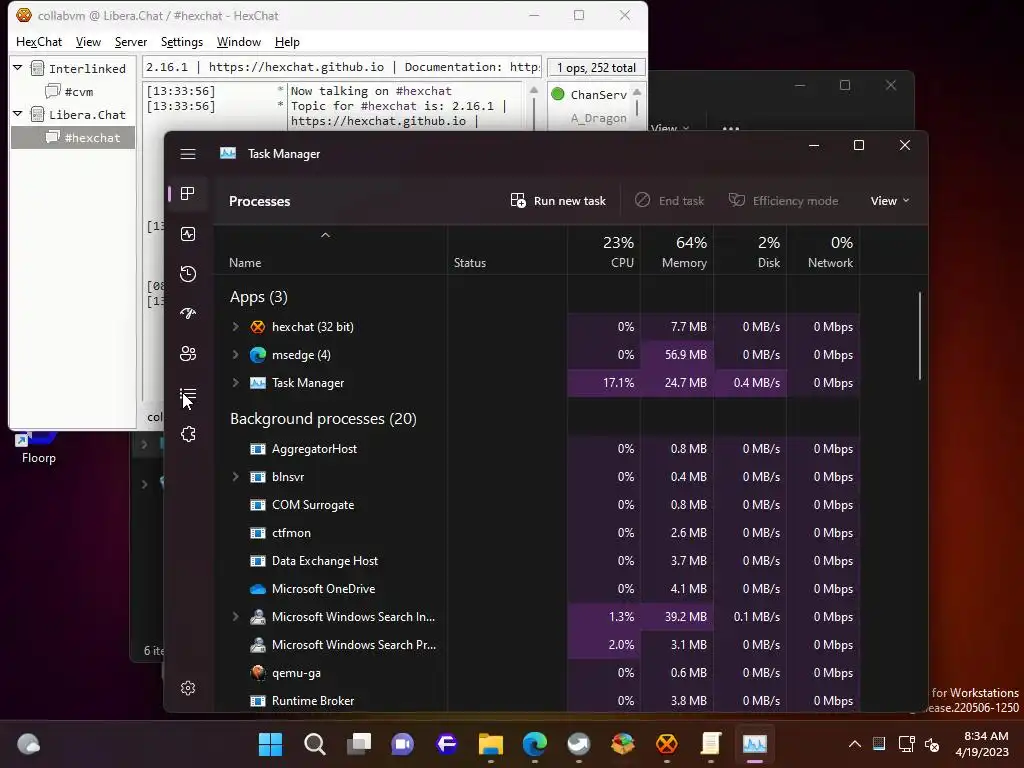Open Services page in Task Manager sidebar
1024x768 pixels.
coord(188,434)
